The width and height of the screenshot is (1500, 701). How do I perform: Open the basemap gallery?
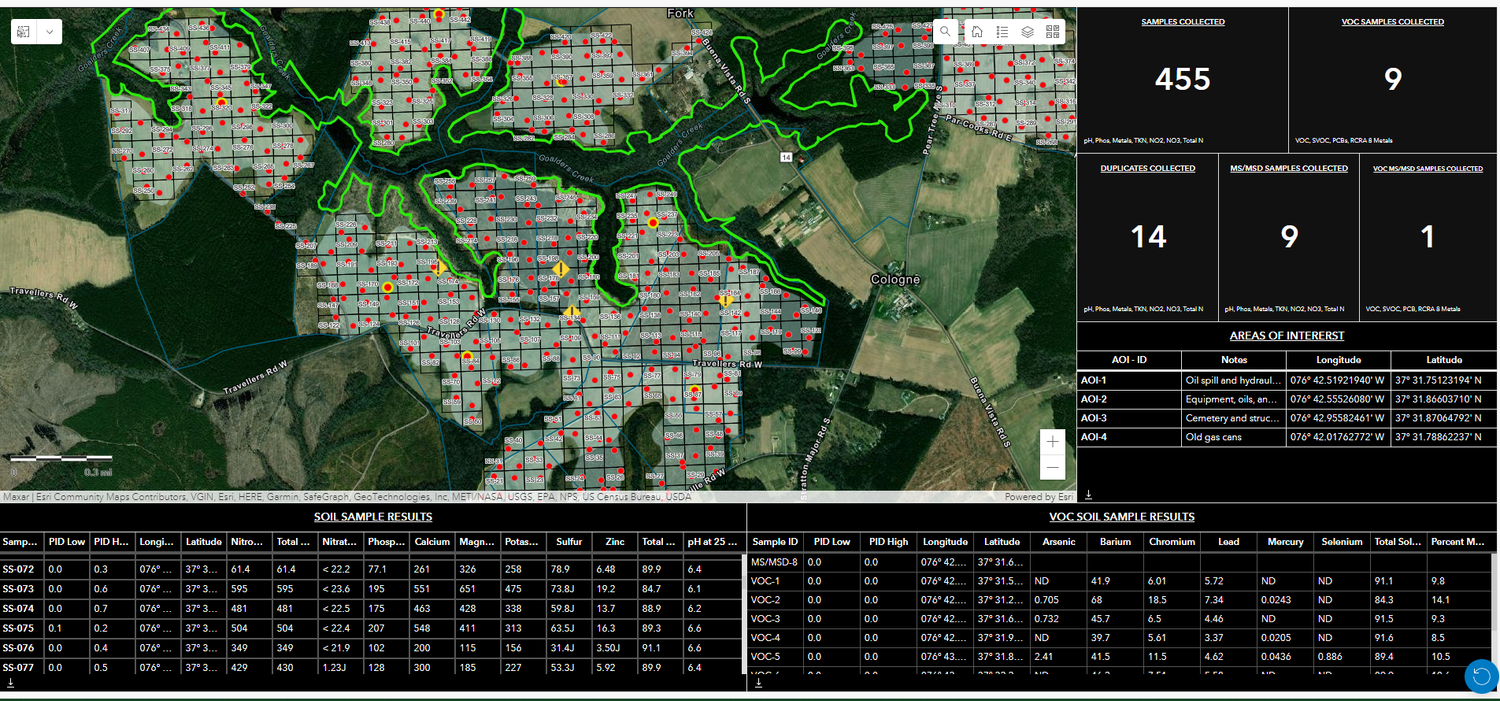pos(1052,31)
